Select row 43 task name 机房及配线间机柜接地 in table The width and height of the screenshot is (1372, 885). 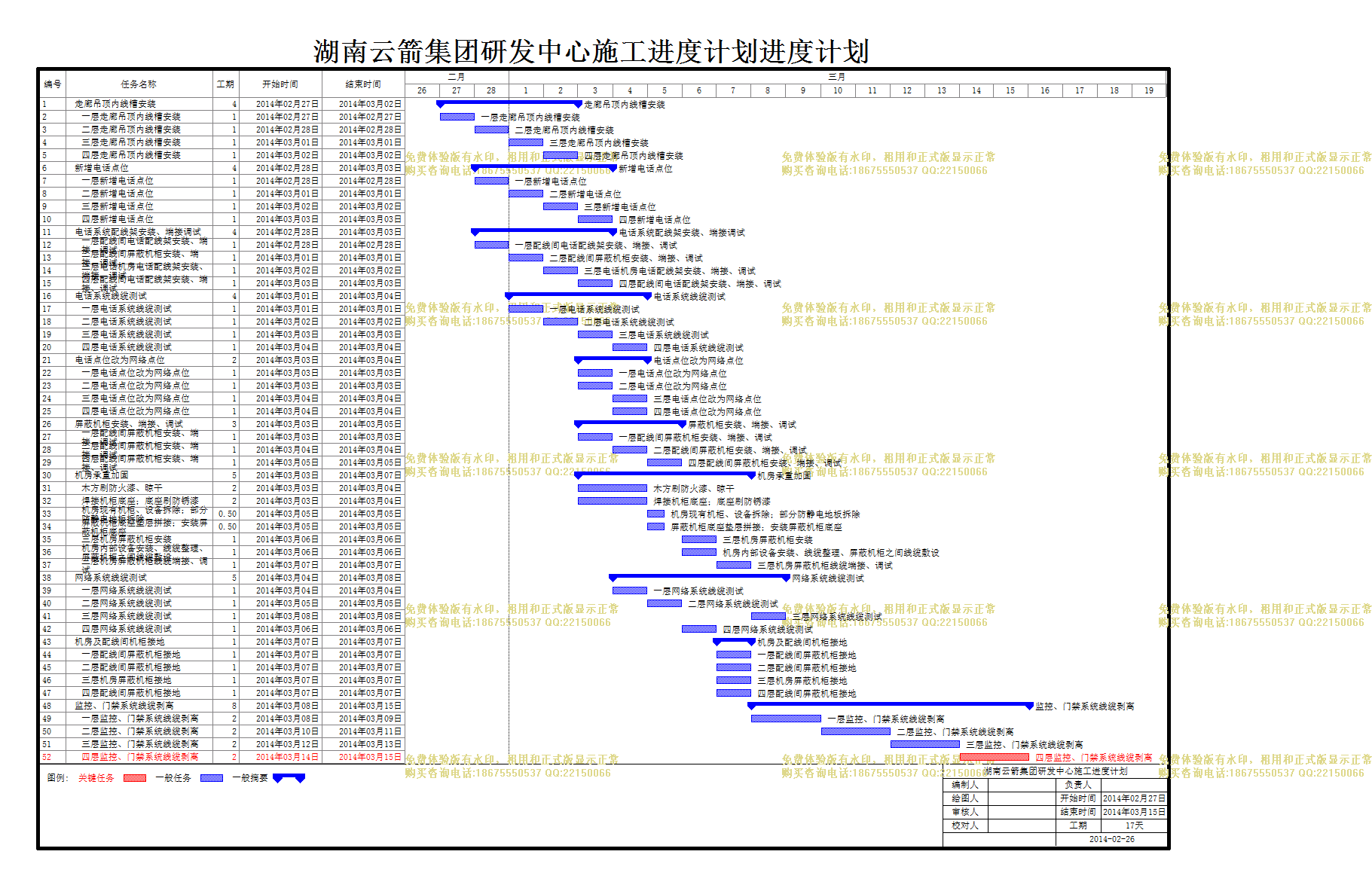[120, 642]
